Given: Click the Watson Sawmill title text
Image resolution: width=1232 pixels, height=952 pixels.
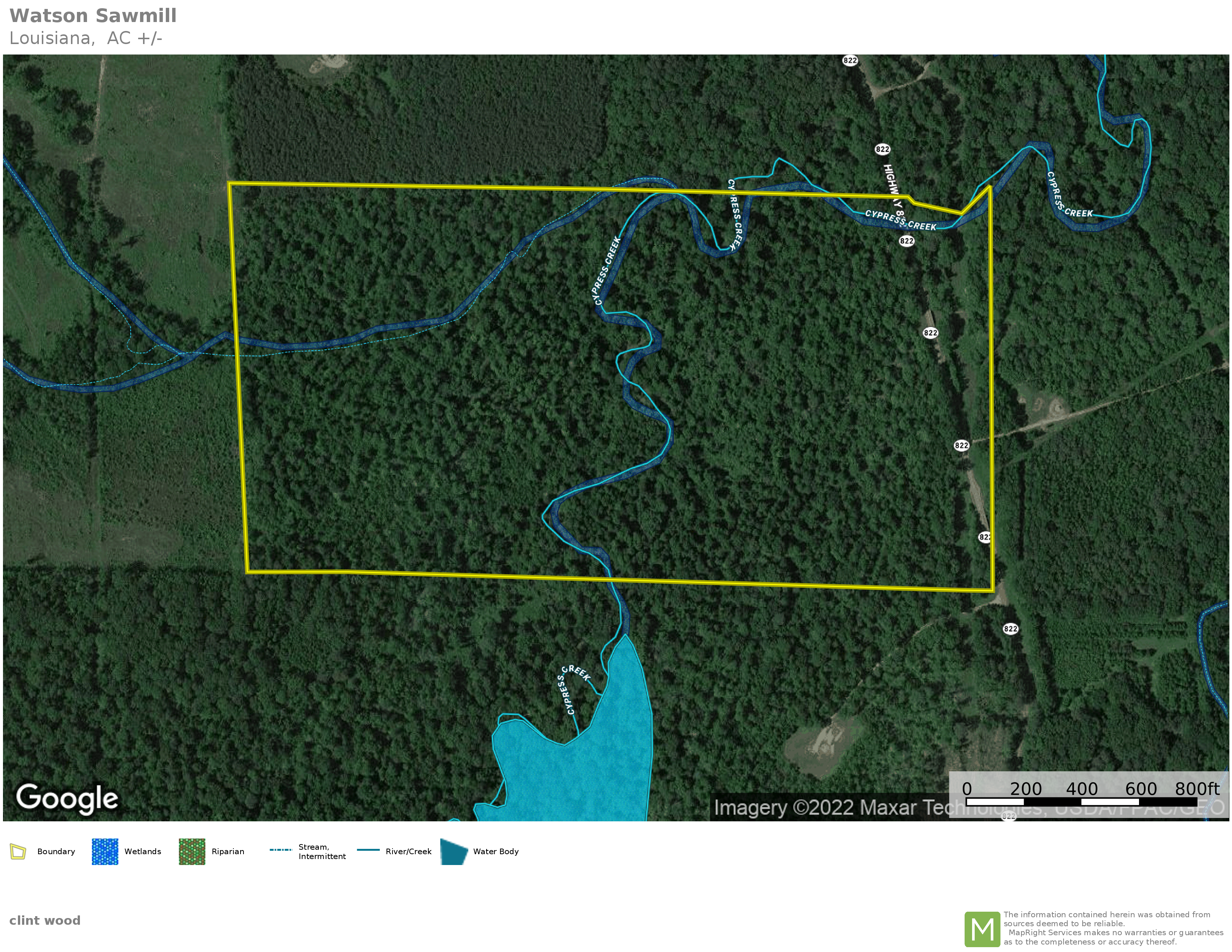Looking at the screenshot, I should click(93, 16).
